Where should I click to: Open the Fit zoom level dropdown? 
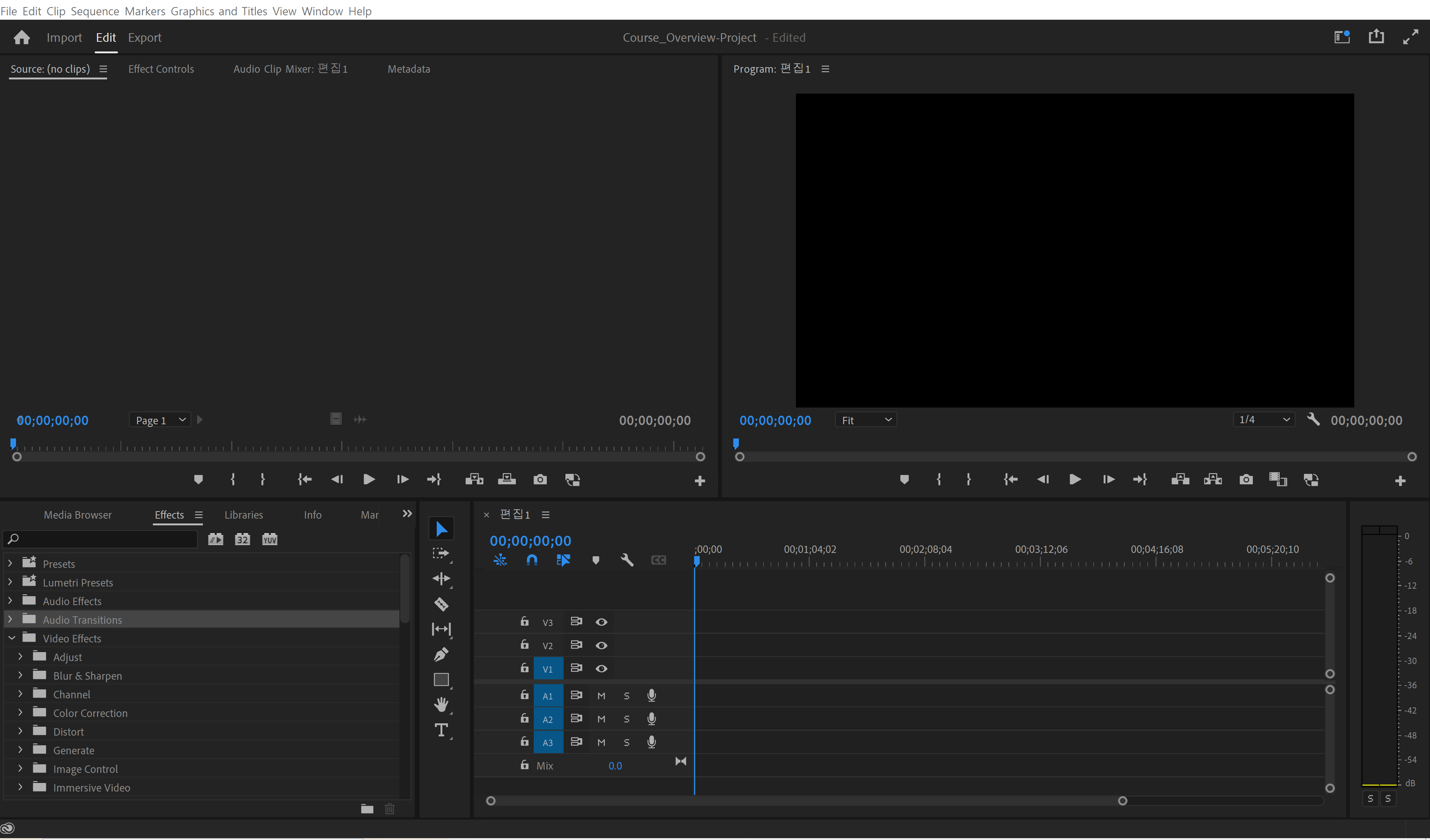[866, 420]
